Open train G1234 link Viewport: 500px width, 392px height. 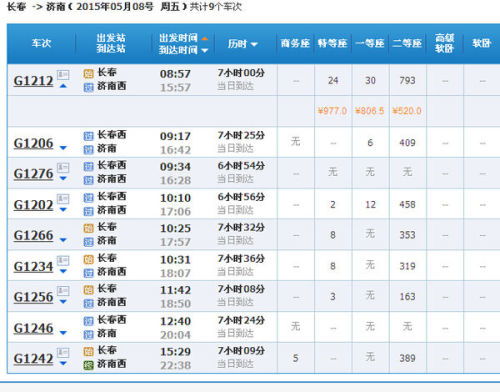33,267
